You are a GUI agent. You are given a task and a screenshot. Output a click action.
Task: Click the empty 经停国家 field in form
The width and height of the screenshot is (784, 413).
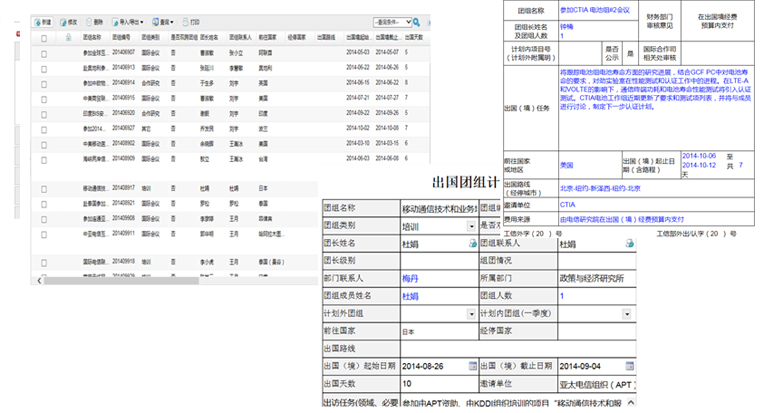coord(597,331)
